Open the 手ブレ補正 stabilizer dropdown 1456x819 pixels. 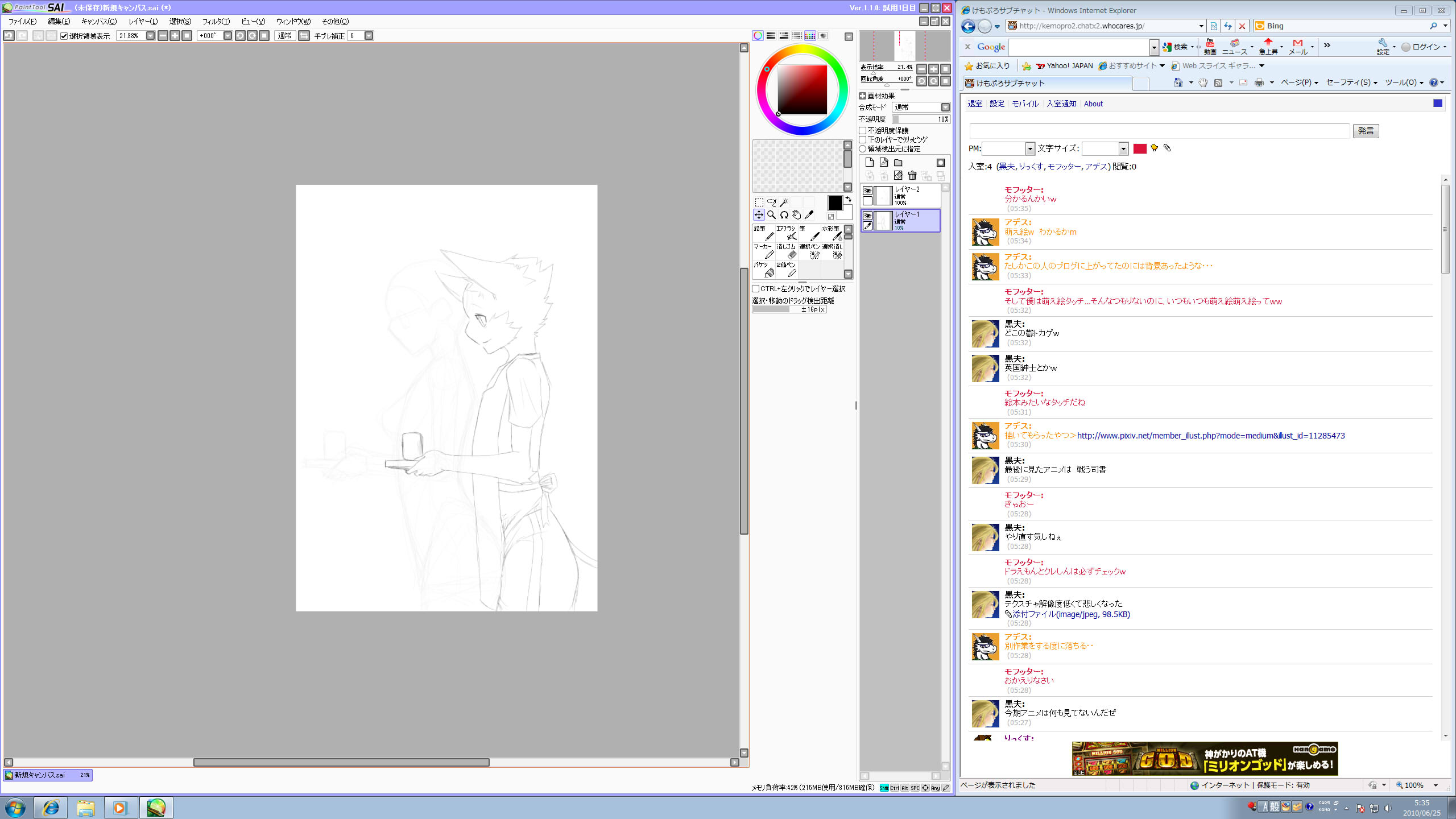pyautogui.click(x=369, y=36)
